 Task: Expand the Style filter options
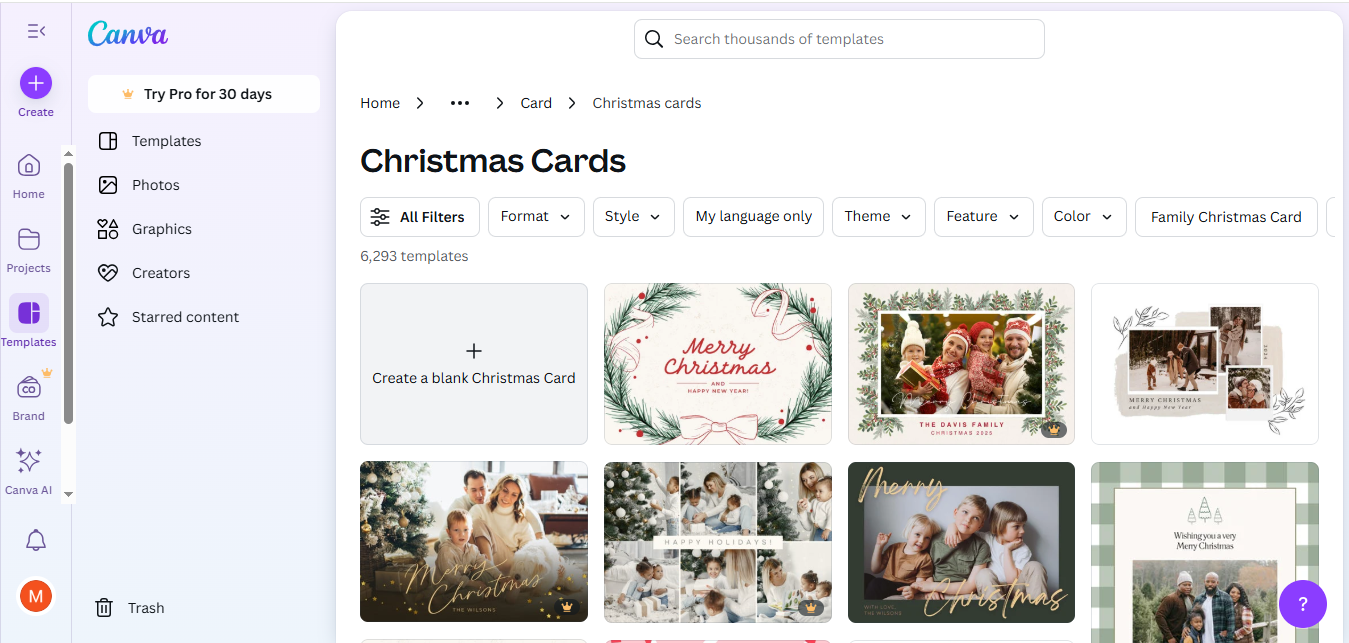[633, 216]
